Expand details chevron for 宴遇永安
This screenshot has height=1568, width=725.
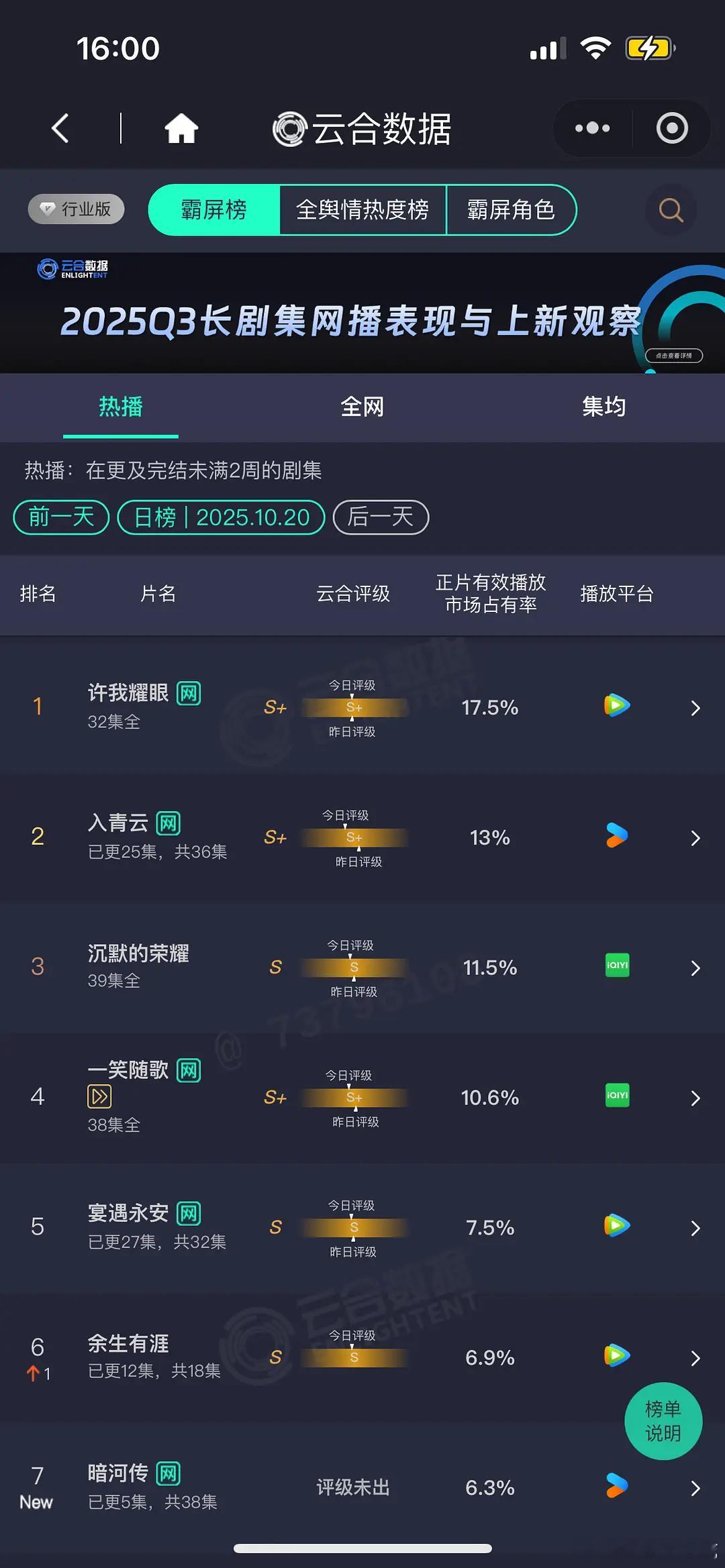point(695,1229)
